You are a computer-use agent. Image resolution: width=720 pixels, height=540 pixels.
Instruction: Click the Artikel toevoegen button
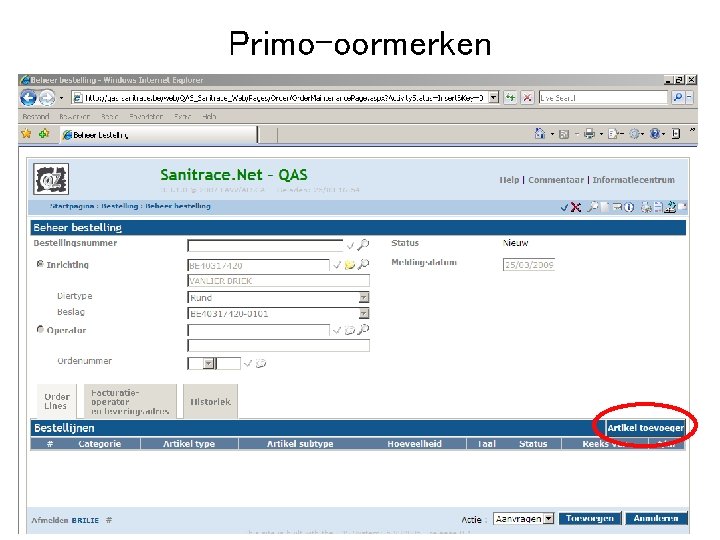pyautogui.click(x=645, y=428)
